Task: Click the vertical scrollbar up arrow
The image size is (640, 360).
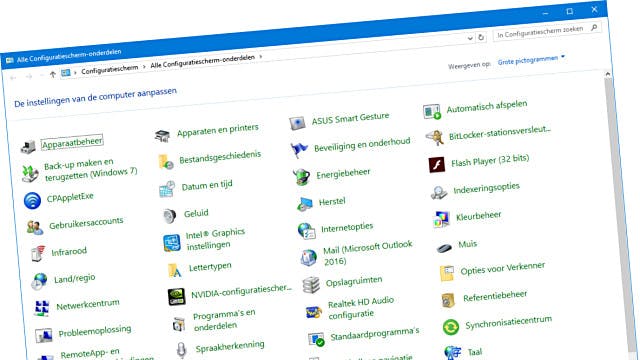Action: coord(608,74)
